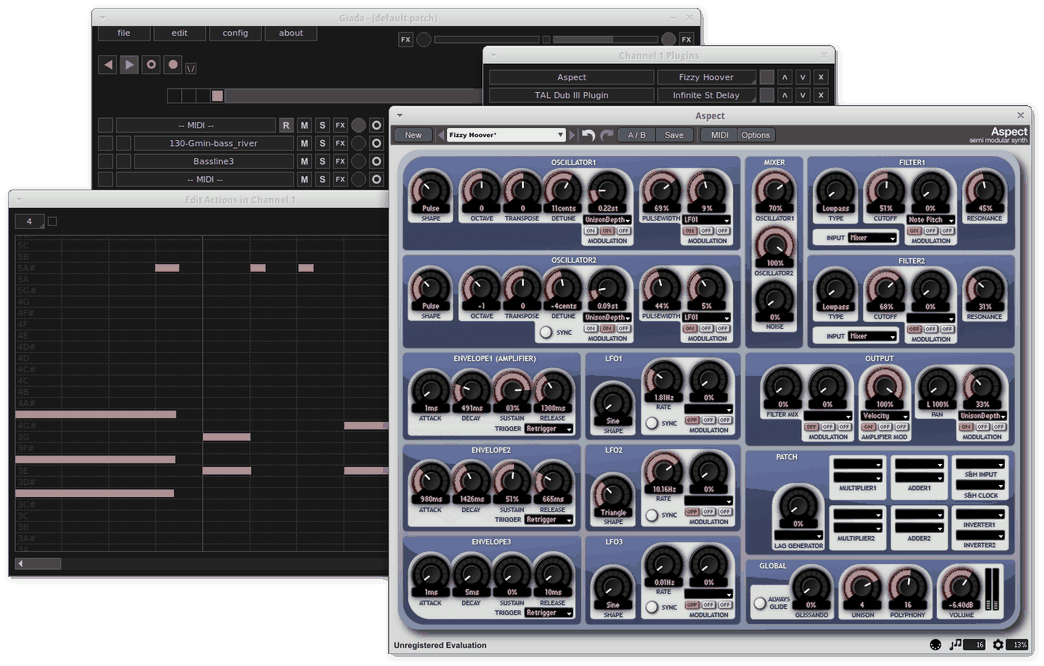The width and height of the screenshot is (1044, 666).
Task: Remove the Aspect plugin from Channel 1 Plugins
Action: 821,77
